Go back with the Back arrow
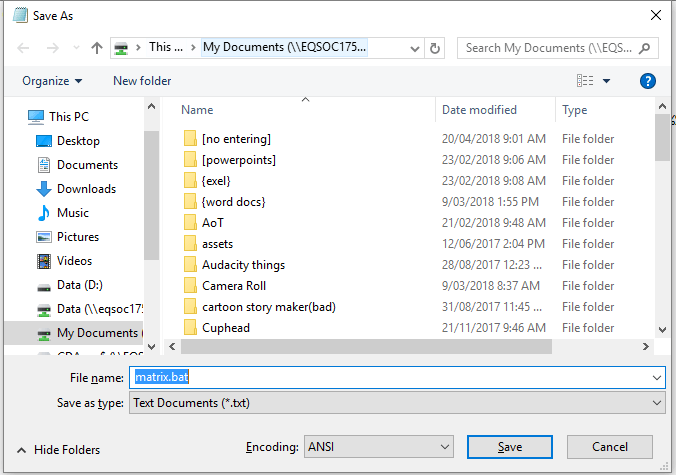 pos(23,48)
